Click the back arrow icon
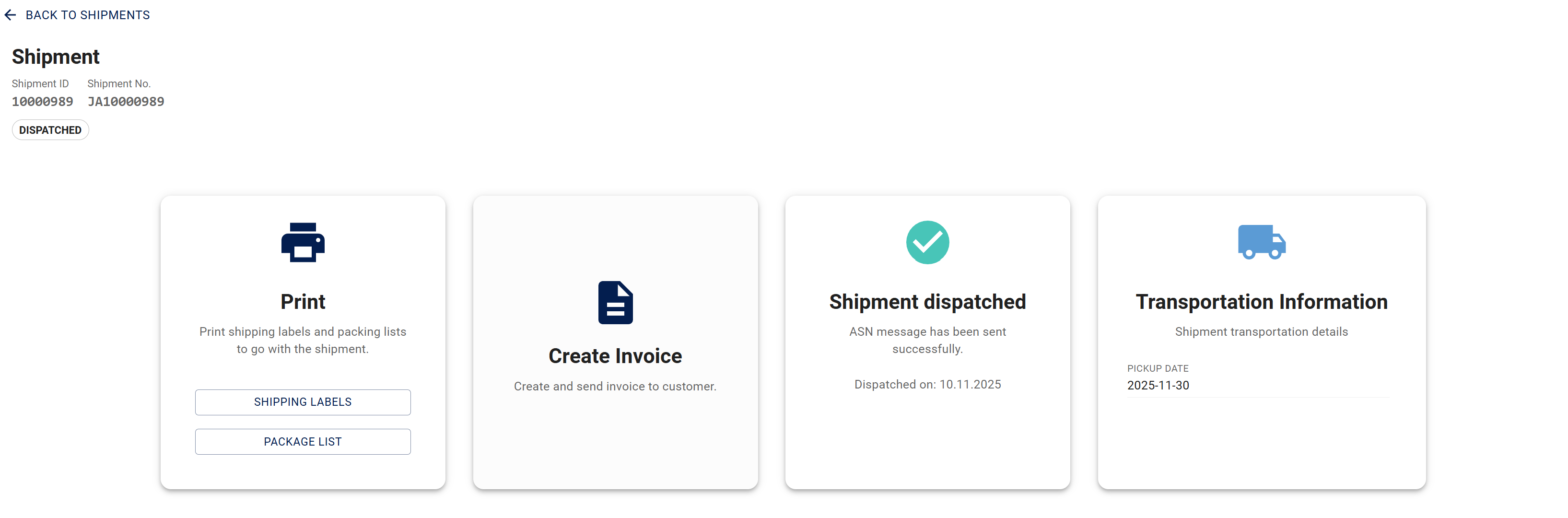 [x=11, y=15]
